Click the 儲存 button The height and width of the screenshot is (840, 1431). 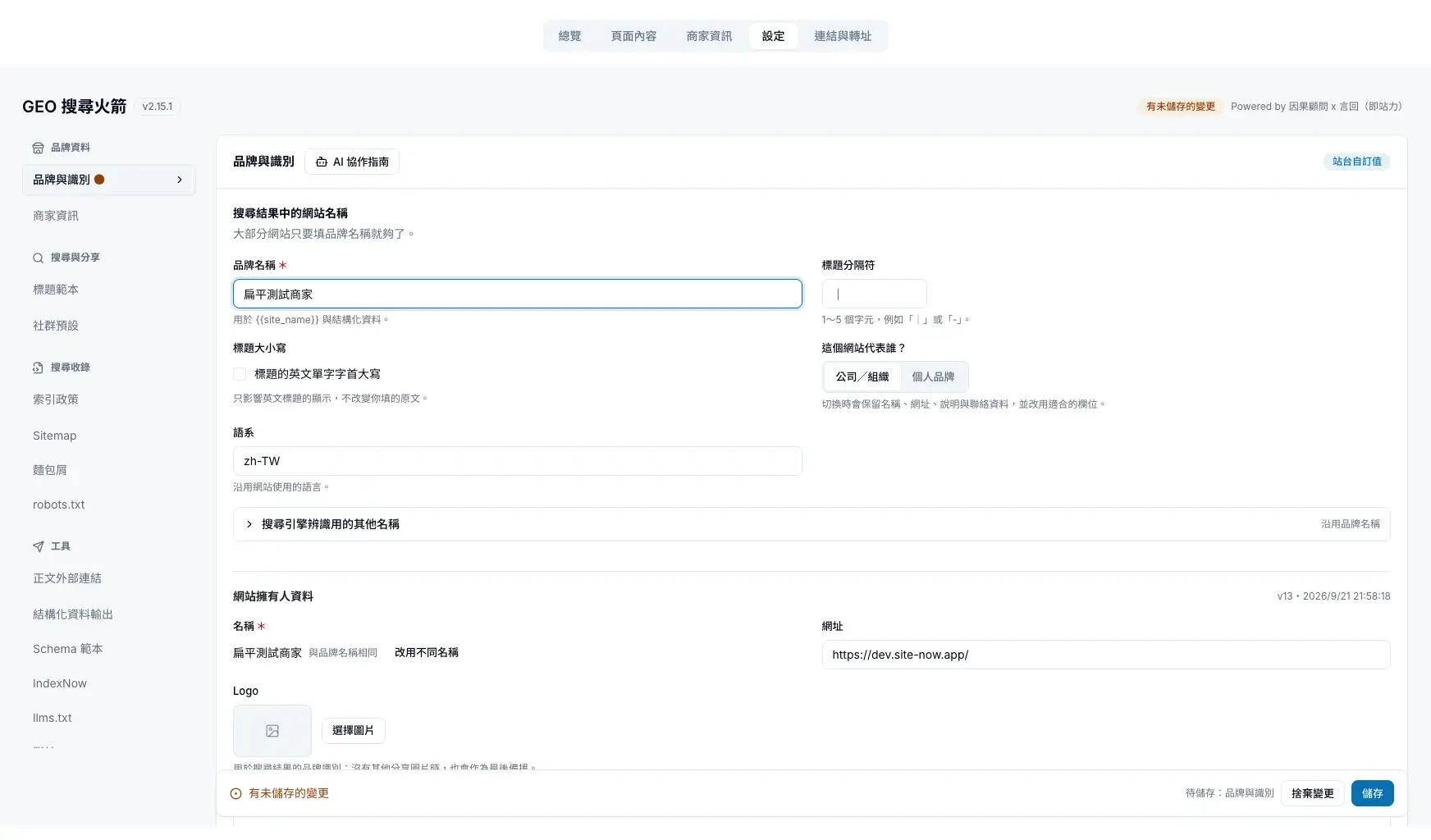pos(1373,793)
